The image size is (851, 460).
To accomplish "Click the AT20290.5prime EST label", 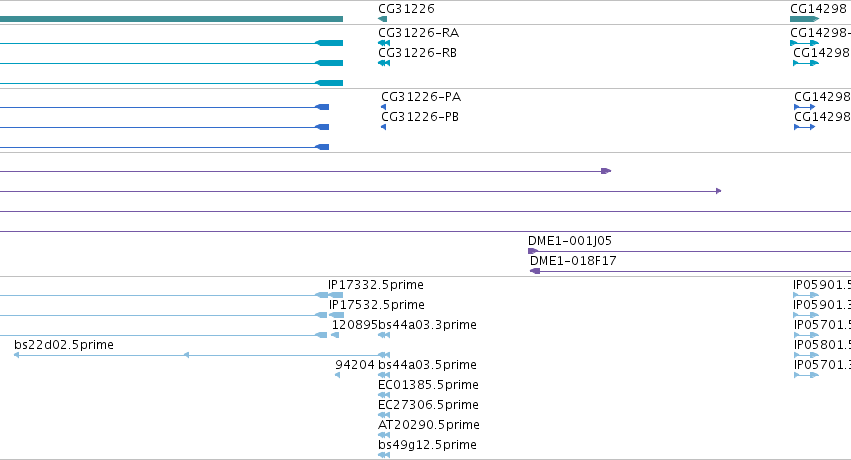I will click(429, 425).
